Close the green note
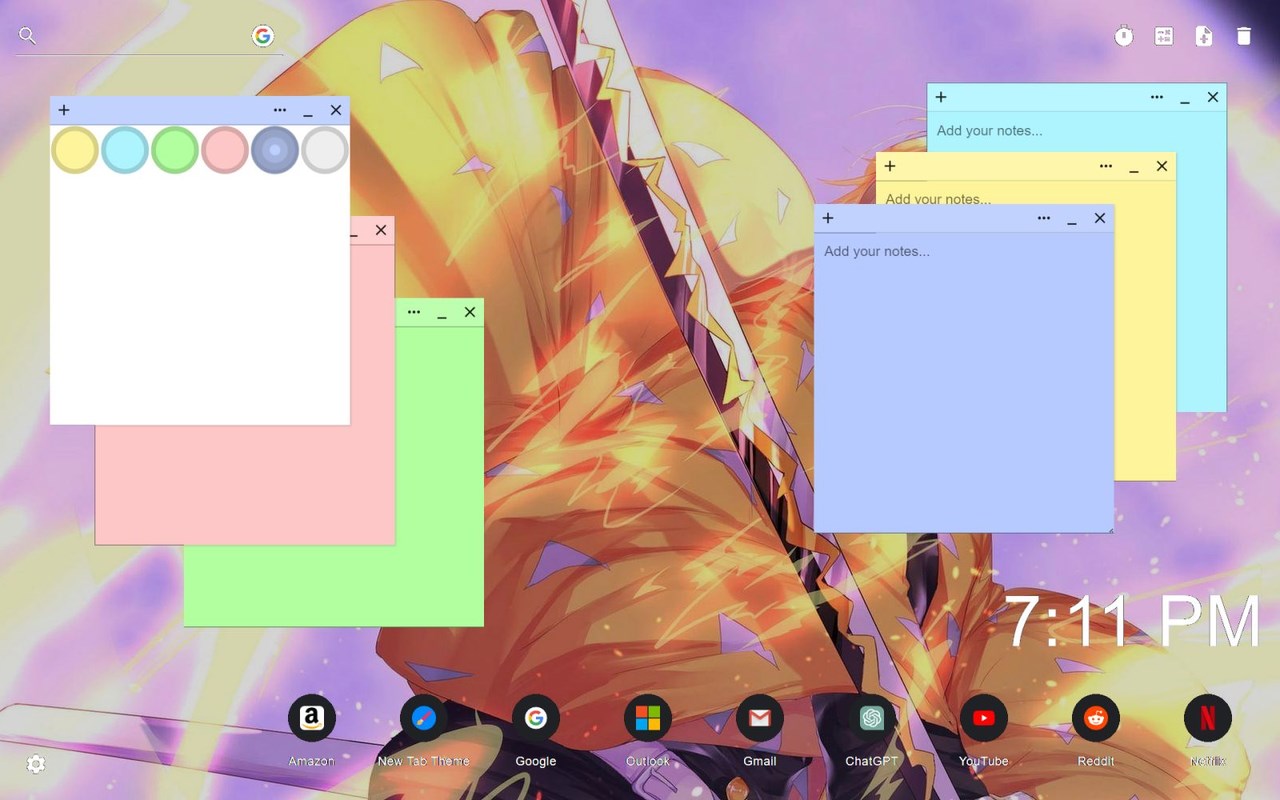The image size is (1280, 800). pyautogui.click(x=470, y=312)
